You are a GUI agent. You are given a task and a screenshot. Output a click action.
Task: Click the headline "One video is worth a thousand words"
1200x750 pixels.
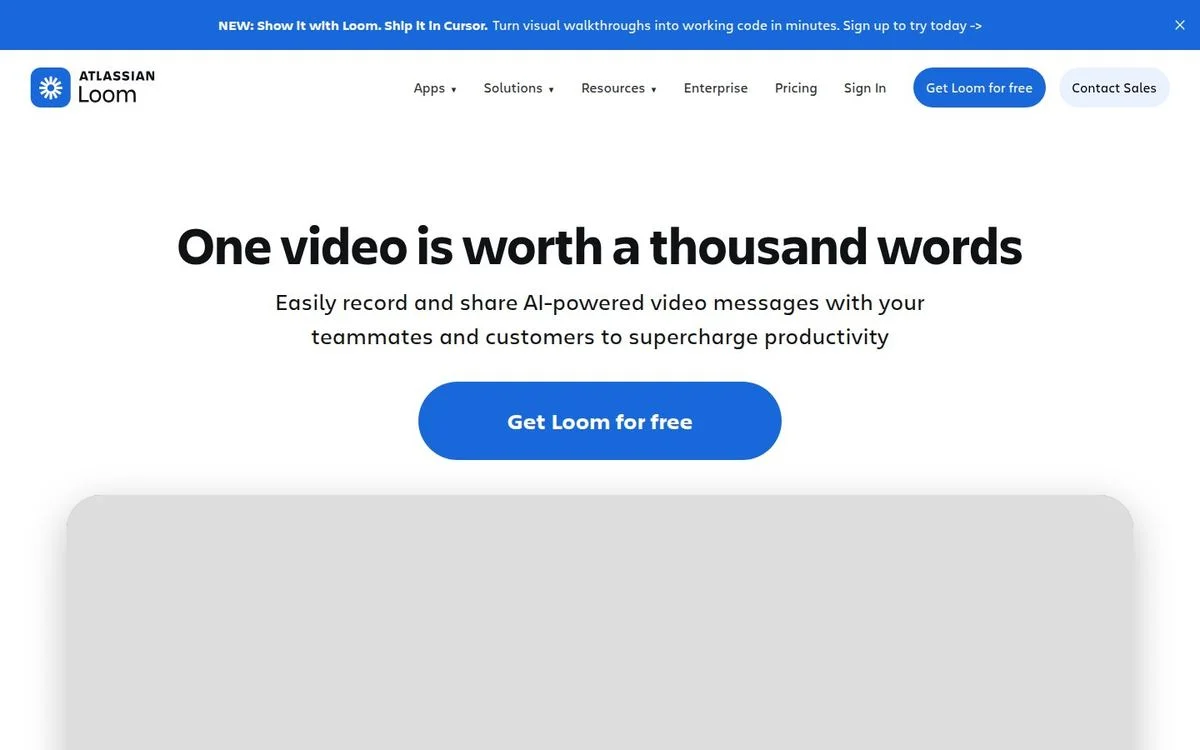(600, 246)
